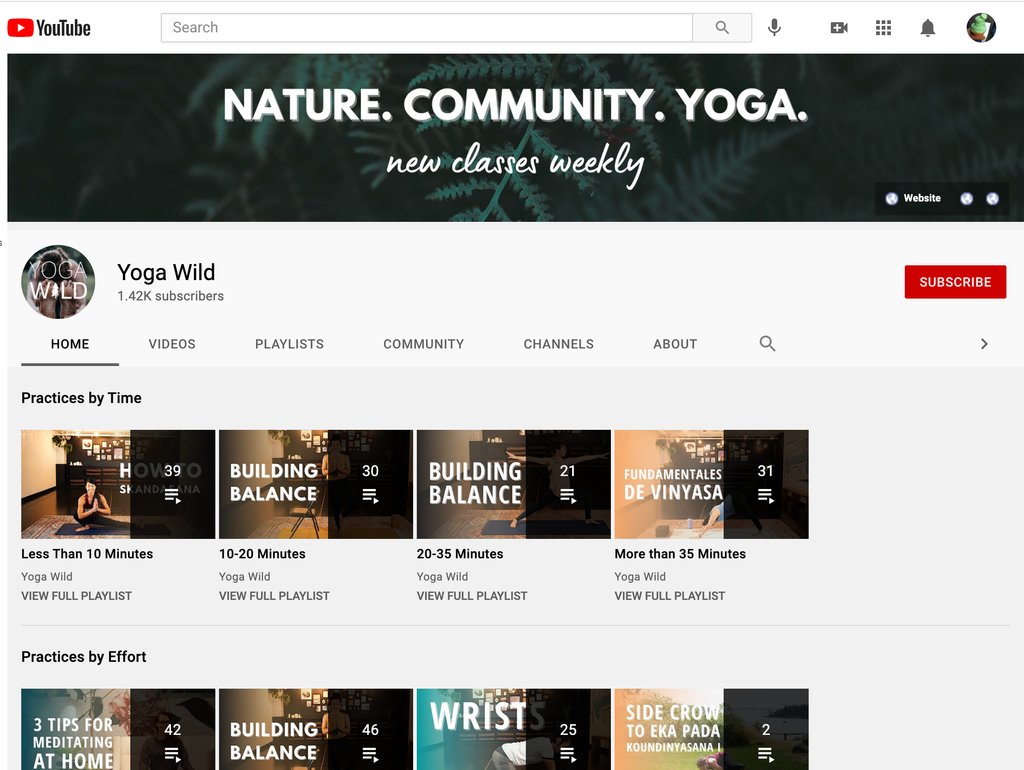Open the More than 35 Minutes playlist thumbnail
1024x770 pixels.
pyautogui.click(x=711, y=484)
